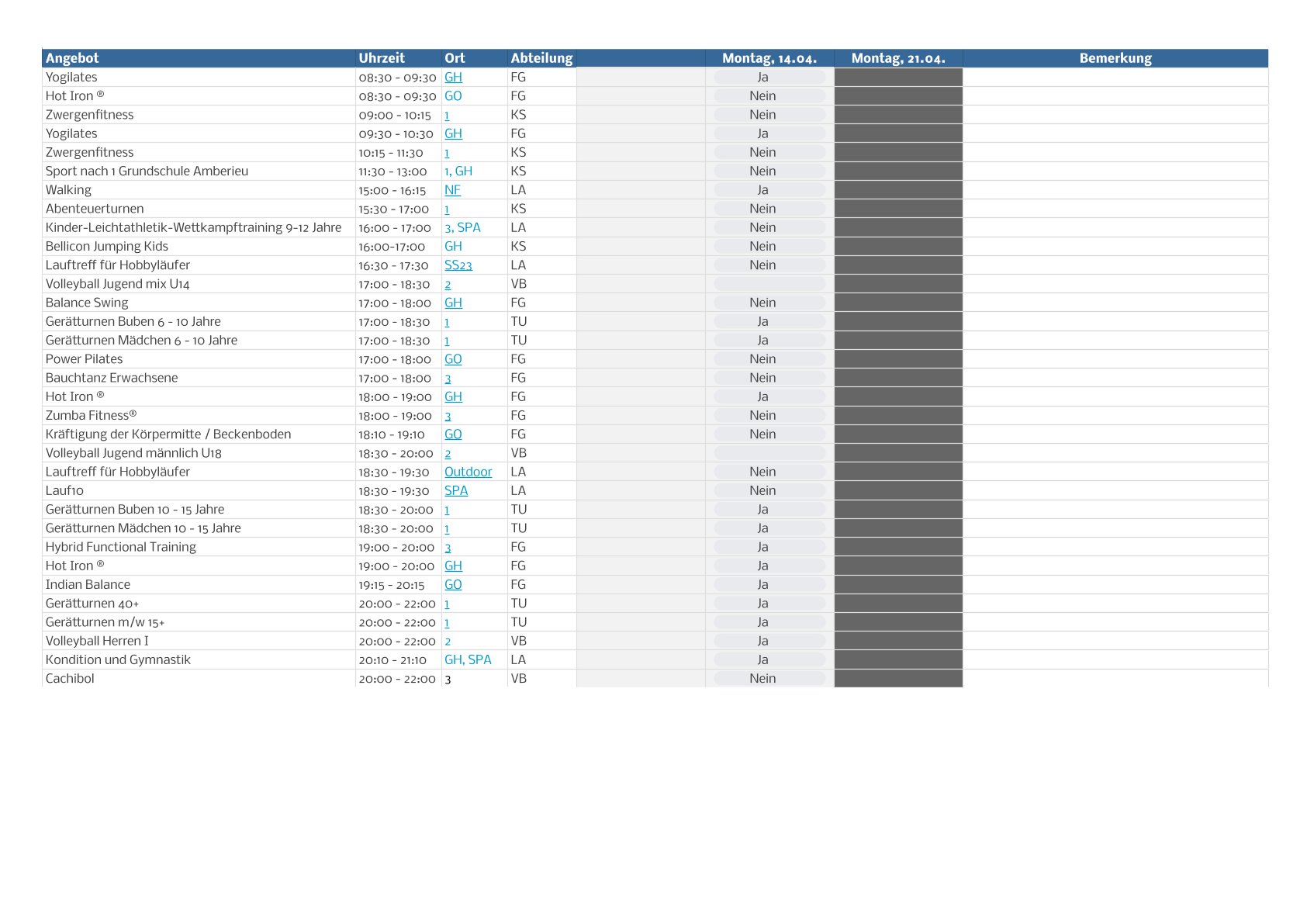Open hall 2 link for Volleyball Jugend mix U14
This screenshot has height=924, width=1307.
click(448, 284)
